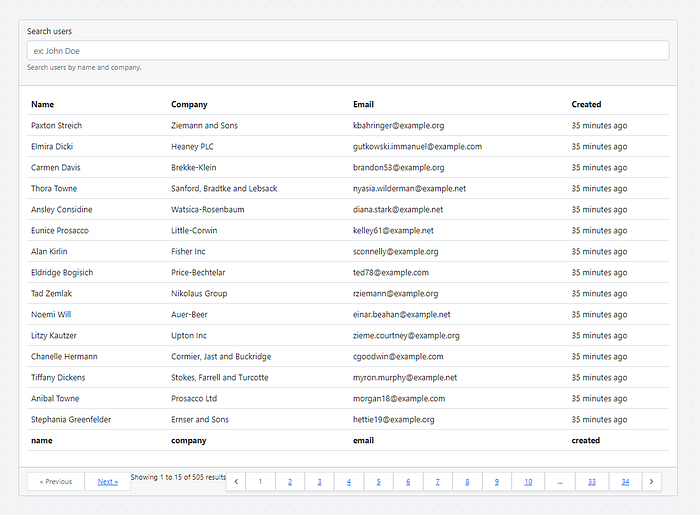Click the Created column header

[x=586, y=104]
